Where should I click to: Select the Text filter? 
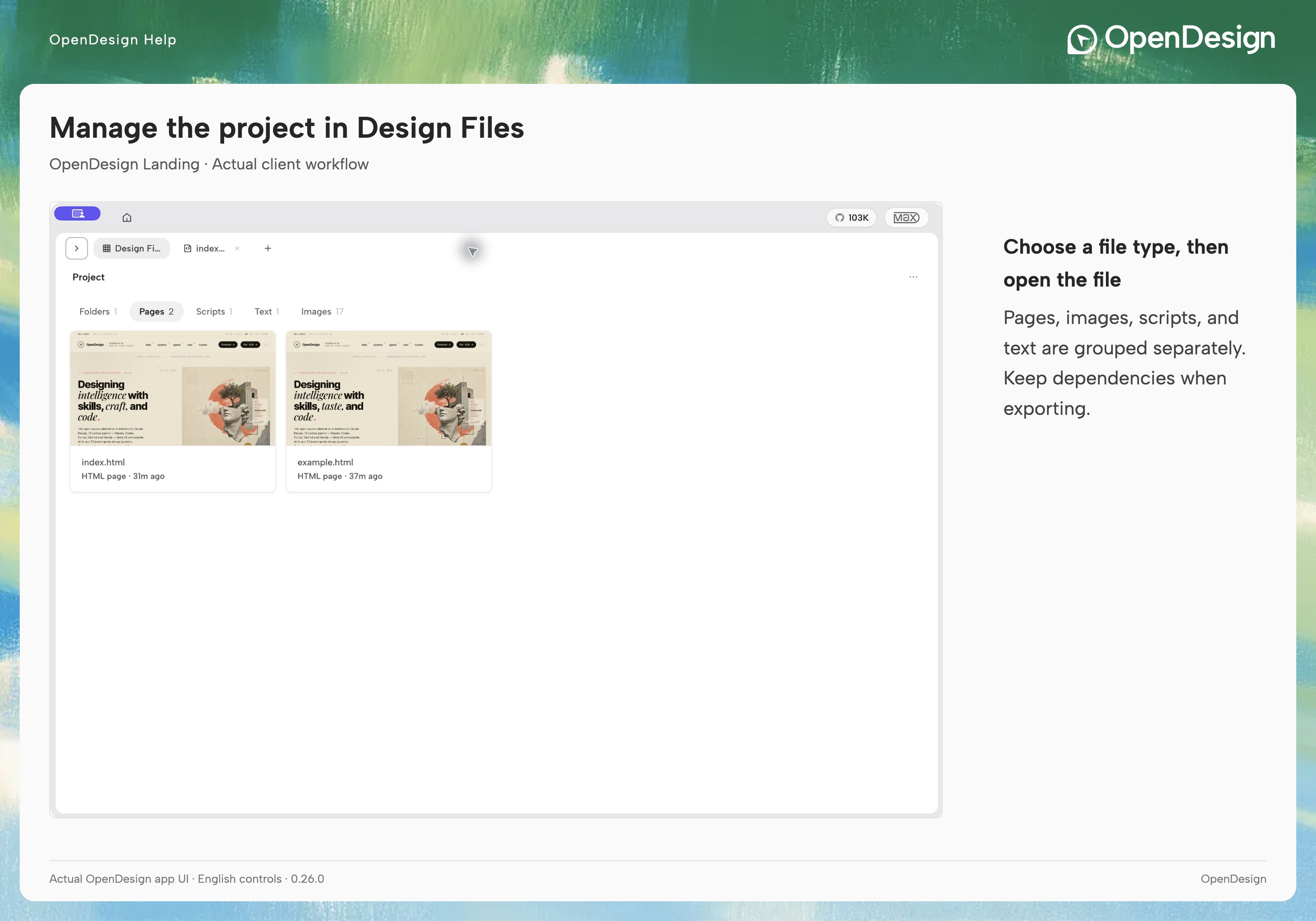coord(266,311)
